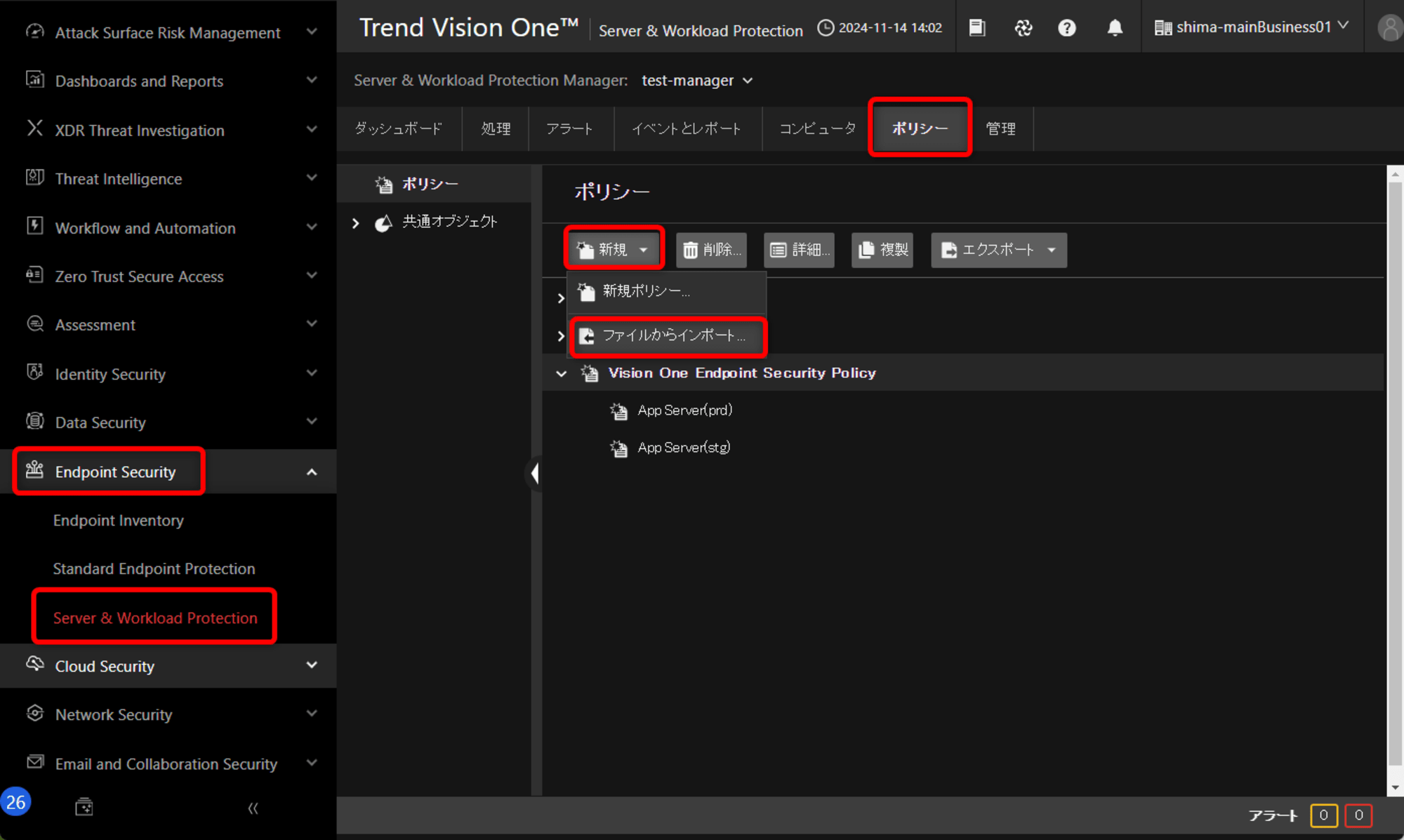The height and width of the screenshot is (840, 1404).
Task: Click the yellow alert counter box
Action: pyautogui.click(x=1324, y=815)
